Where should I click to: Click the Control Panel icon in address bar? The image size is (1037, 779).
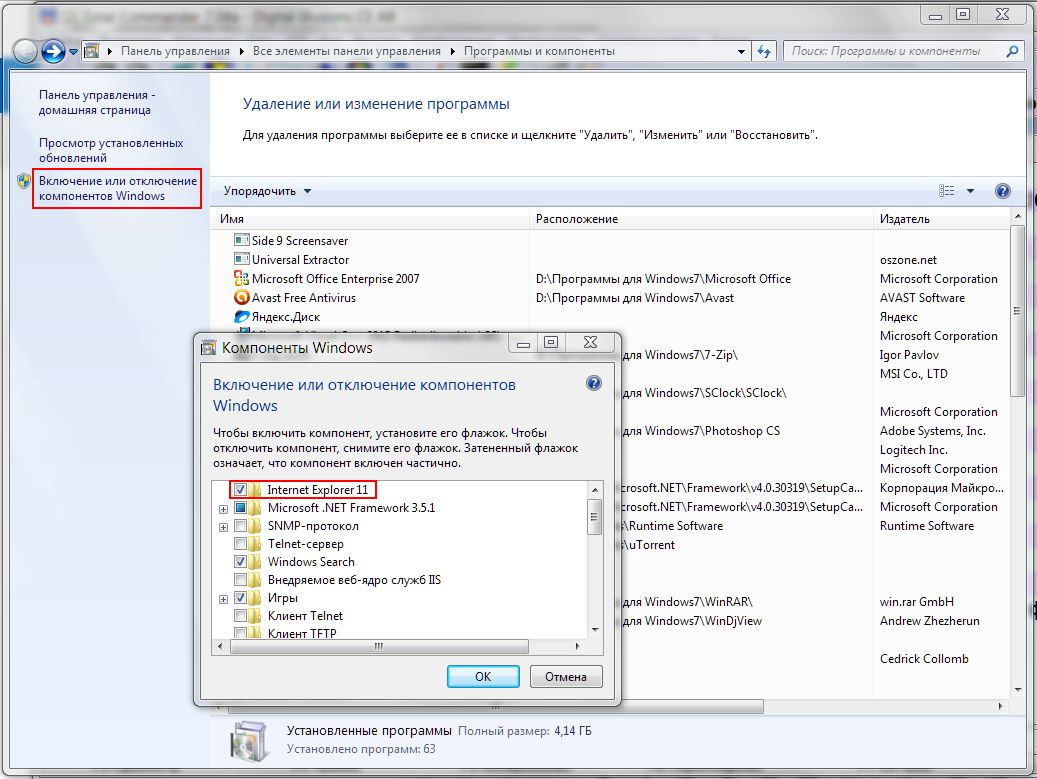tap(92, 51)
